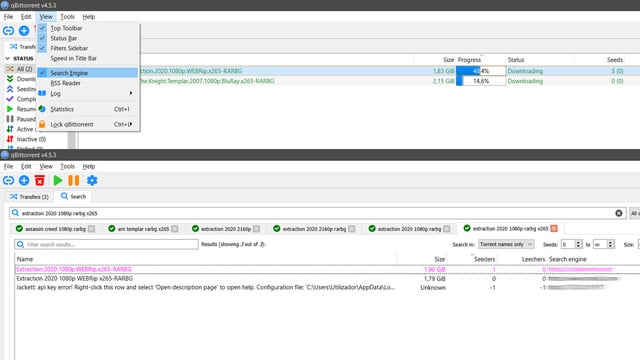
Task: Open the Edit menu in upper window
Action: tap(26, 17)
